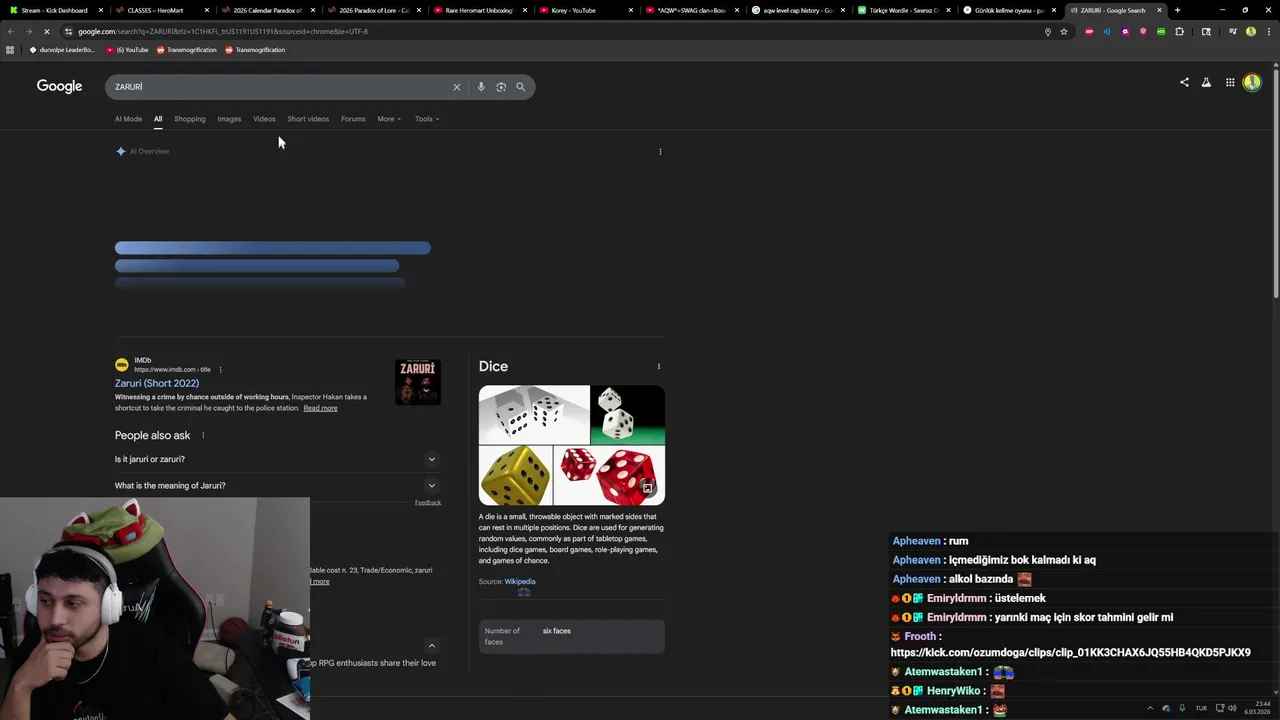The image size is (1280, 720).
Task: Click the share results icon
Action: pyautogui.click(x=1184, y=83)
